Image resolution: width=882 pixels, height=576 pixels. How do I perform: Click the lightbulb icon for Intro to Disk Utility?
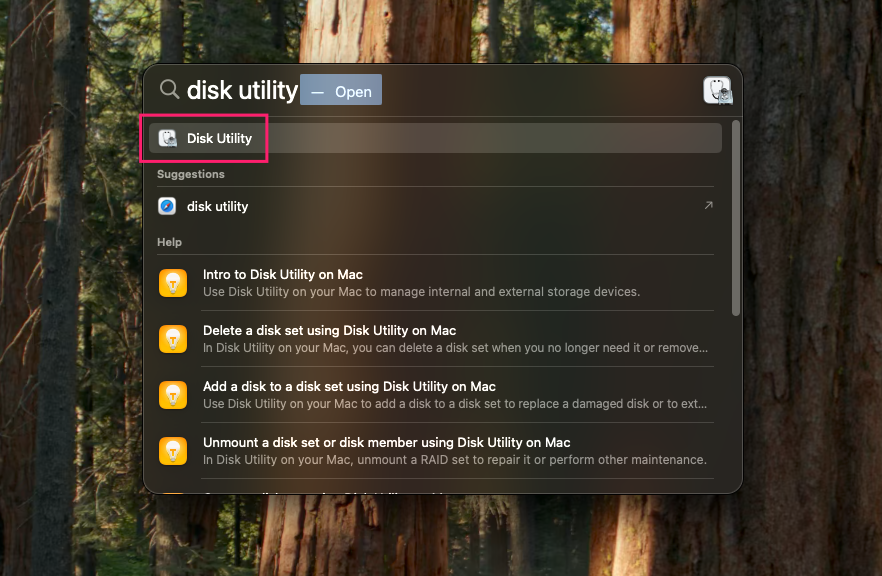tap(173, 283)
